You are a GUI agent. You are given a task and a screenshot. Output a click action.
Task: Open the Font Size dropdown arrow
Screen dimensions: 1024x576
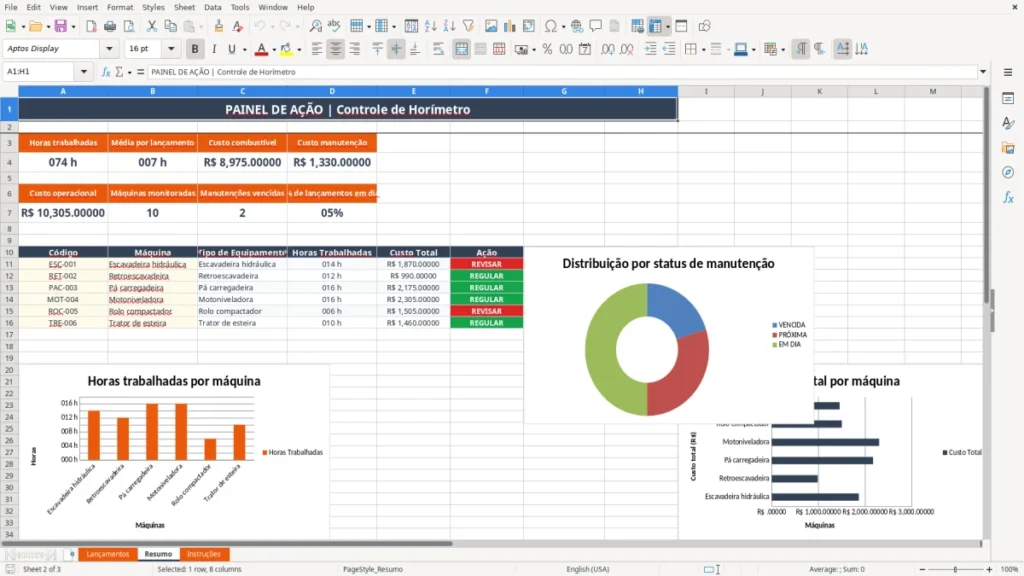(x=171, y=48)
